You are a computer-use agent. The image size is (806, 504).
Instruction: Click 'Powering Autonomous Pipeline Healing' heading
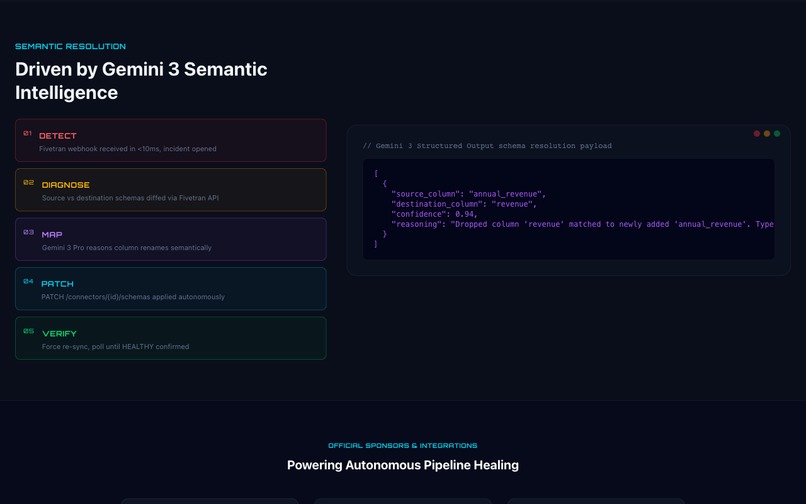[402, 465]
